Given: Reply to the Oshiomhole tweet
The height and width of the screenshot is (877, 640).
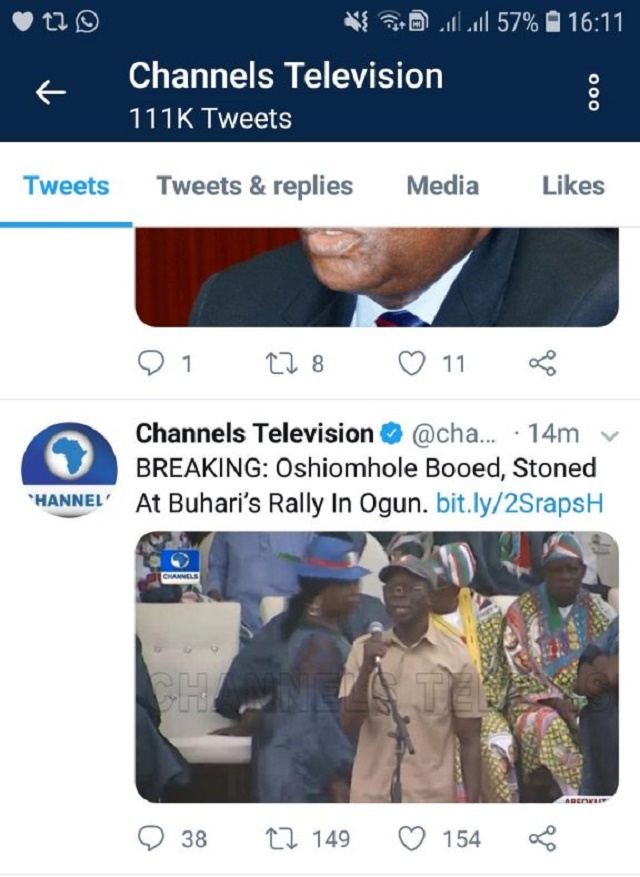Looking at the screenshot, I should point(151,838).
